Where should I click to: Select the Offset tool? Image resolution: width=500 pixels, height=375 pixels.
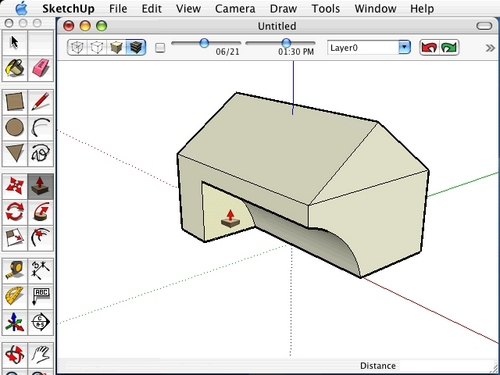(41, 238)
